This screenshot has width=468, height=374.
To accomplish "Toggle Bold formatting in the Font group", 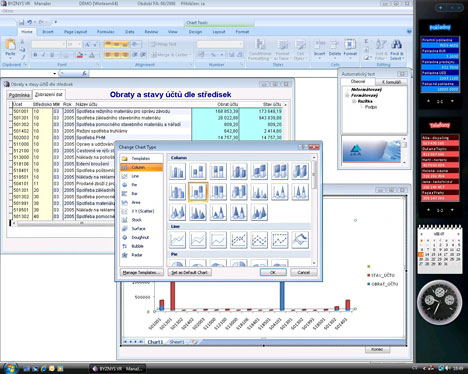I will point(35,54).
